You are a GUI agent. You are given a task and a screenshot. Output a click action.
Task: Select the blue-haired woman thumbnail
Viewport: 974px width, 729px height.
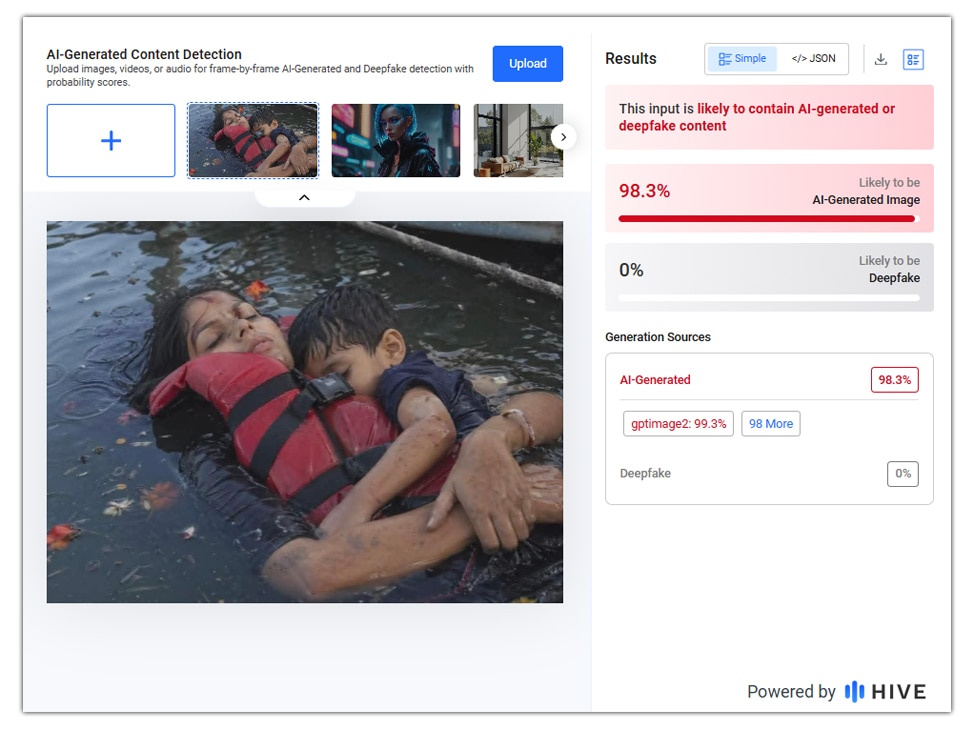(396, 140)
